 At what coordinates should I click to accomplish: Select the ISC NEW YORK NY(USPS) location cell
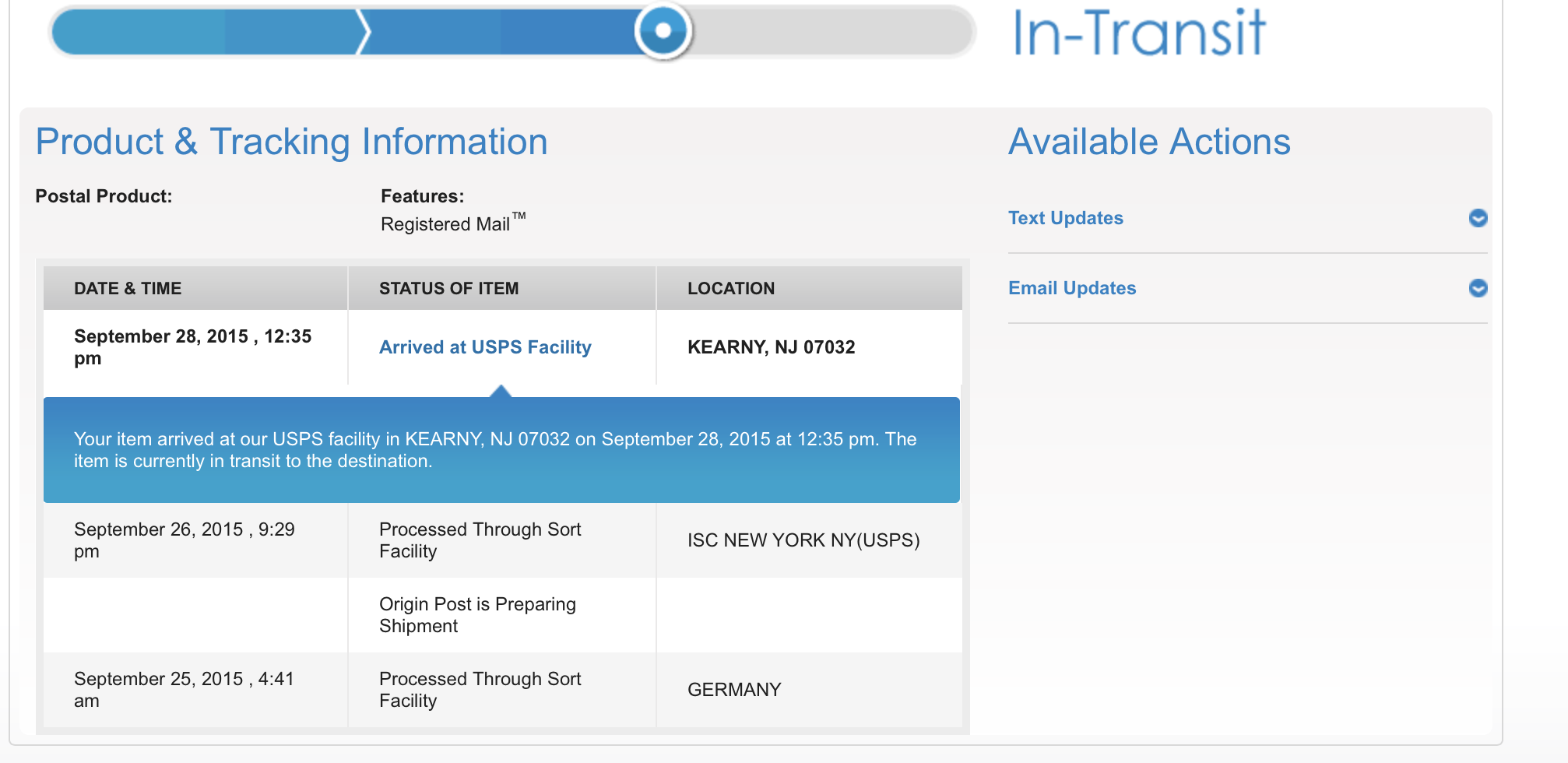(x=803, y=540)
